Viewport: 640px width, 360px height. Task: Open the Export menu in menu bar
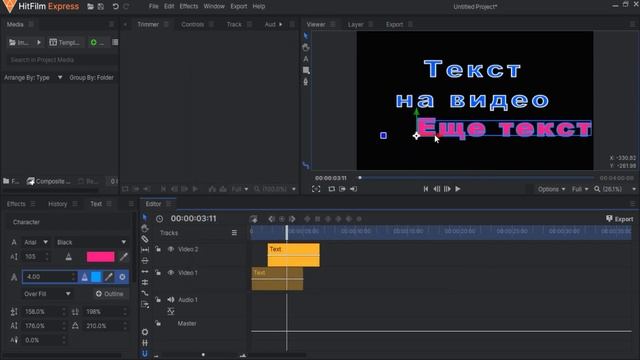click(x=239, y=7)
